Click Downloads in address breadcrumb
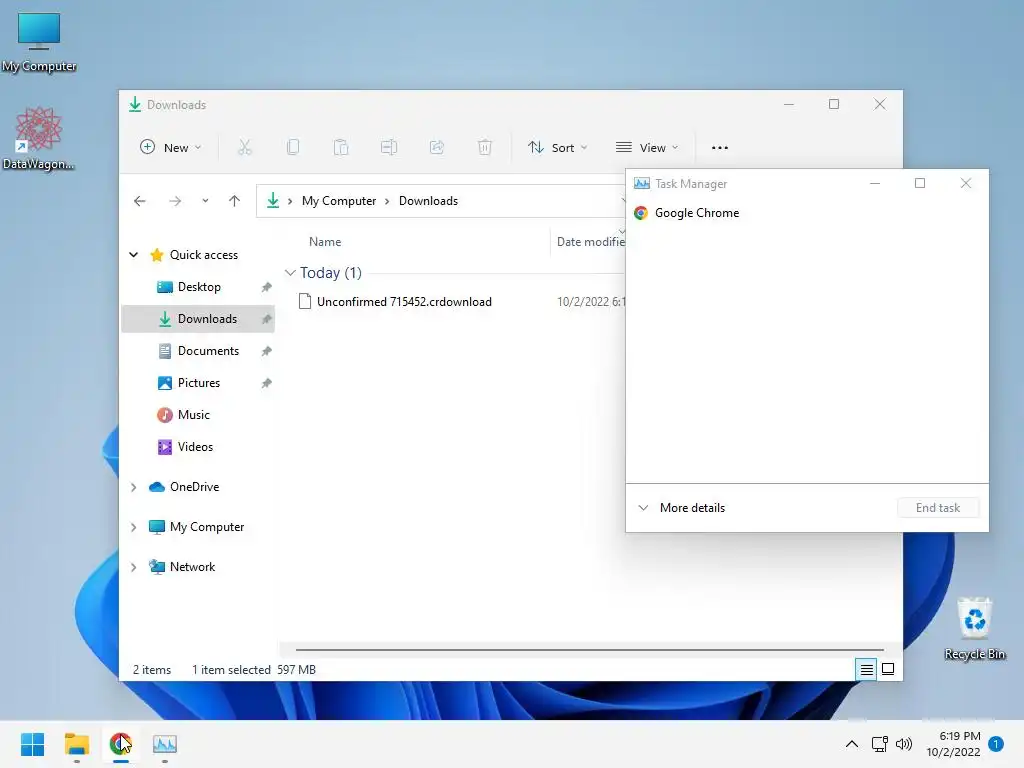This screenshot has height=768, width=1024. click(x=428, y=201)
